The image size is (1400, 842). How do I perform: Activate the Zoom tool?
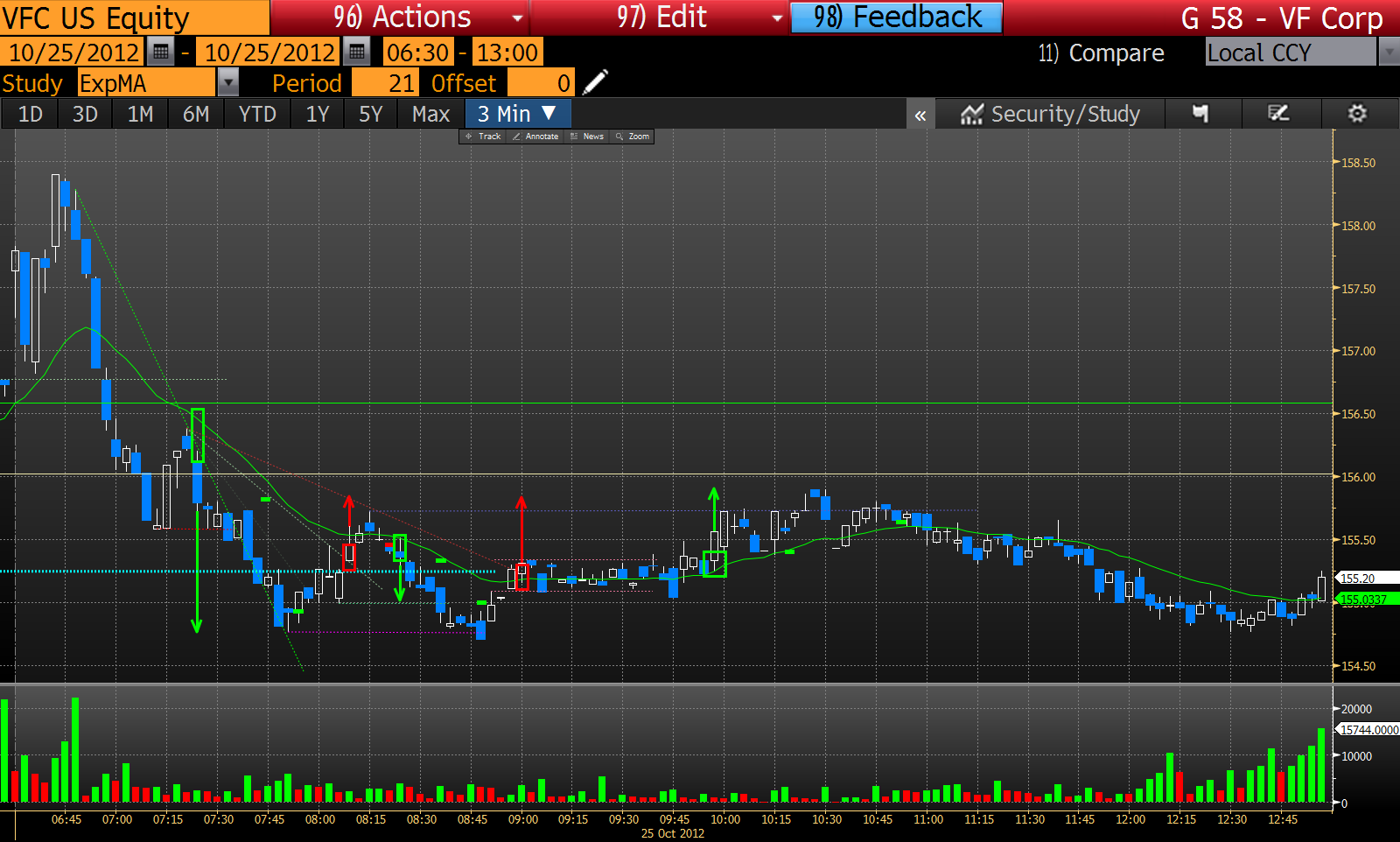[633, 137]
